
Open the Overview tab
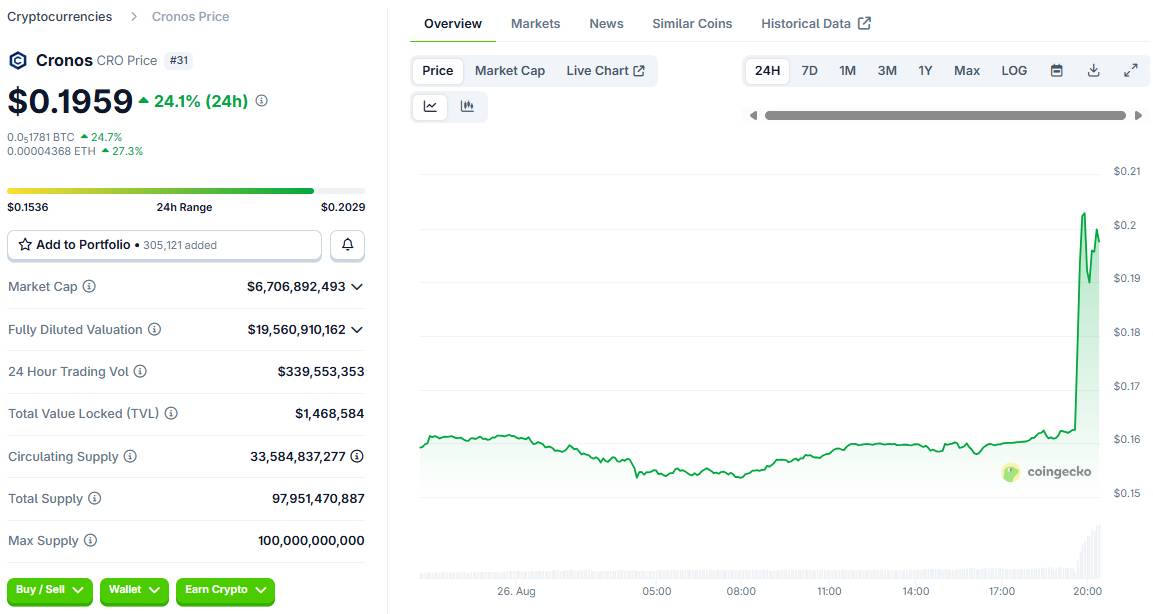(453, 24)
